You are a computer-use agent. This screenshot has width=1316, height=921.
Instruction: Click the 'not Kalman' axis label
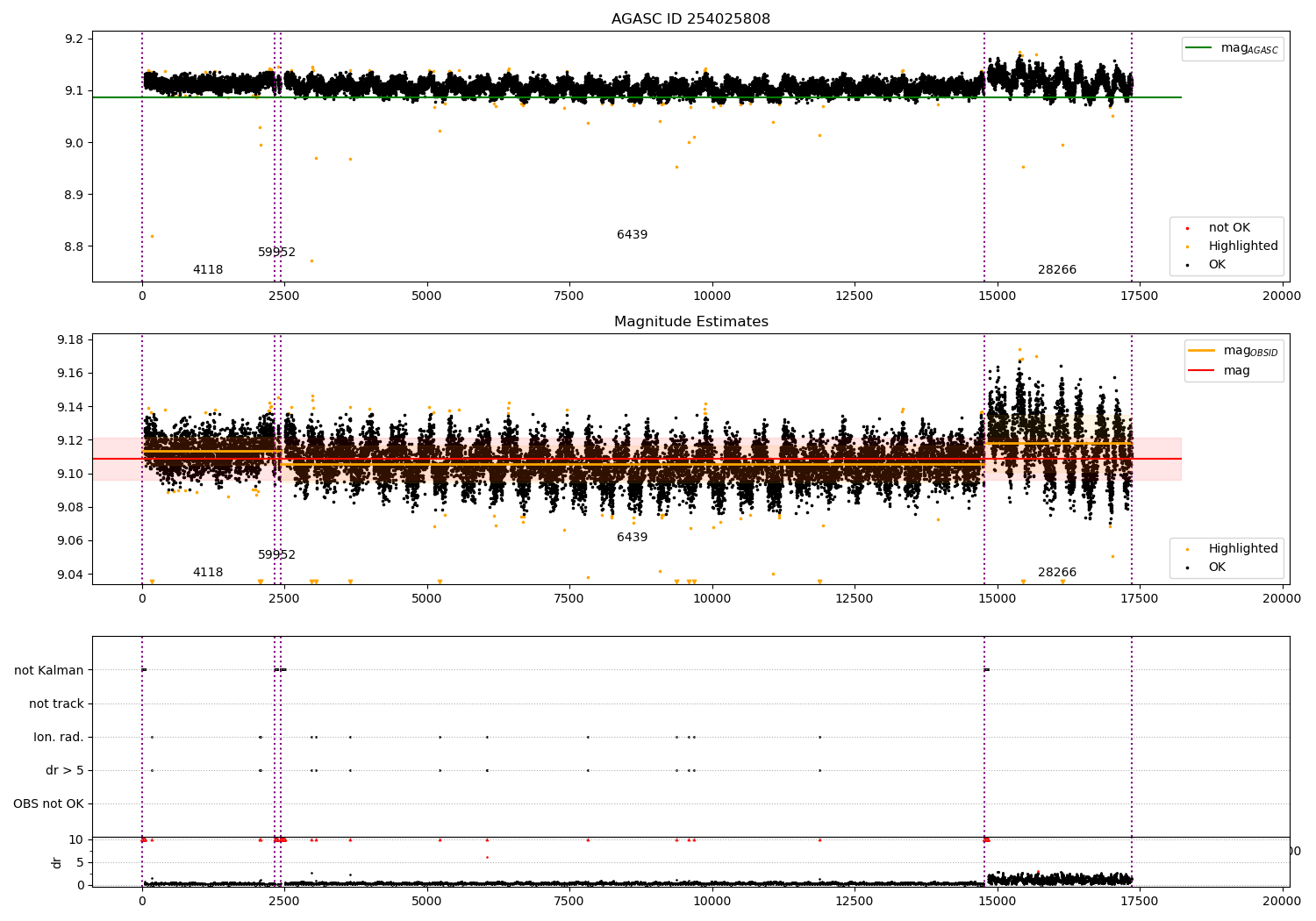click(x=49, y=670)
